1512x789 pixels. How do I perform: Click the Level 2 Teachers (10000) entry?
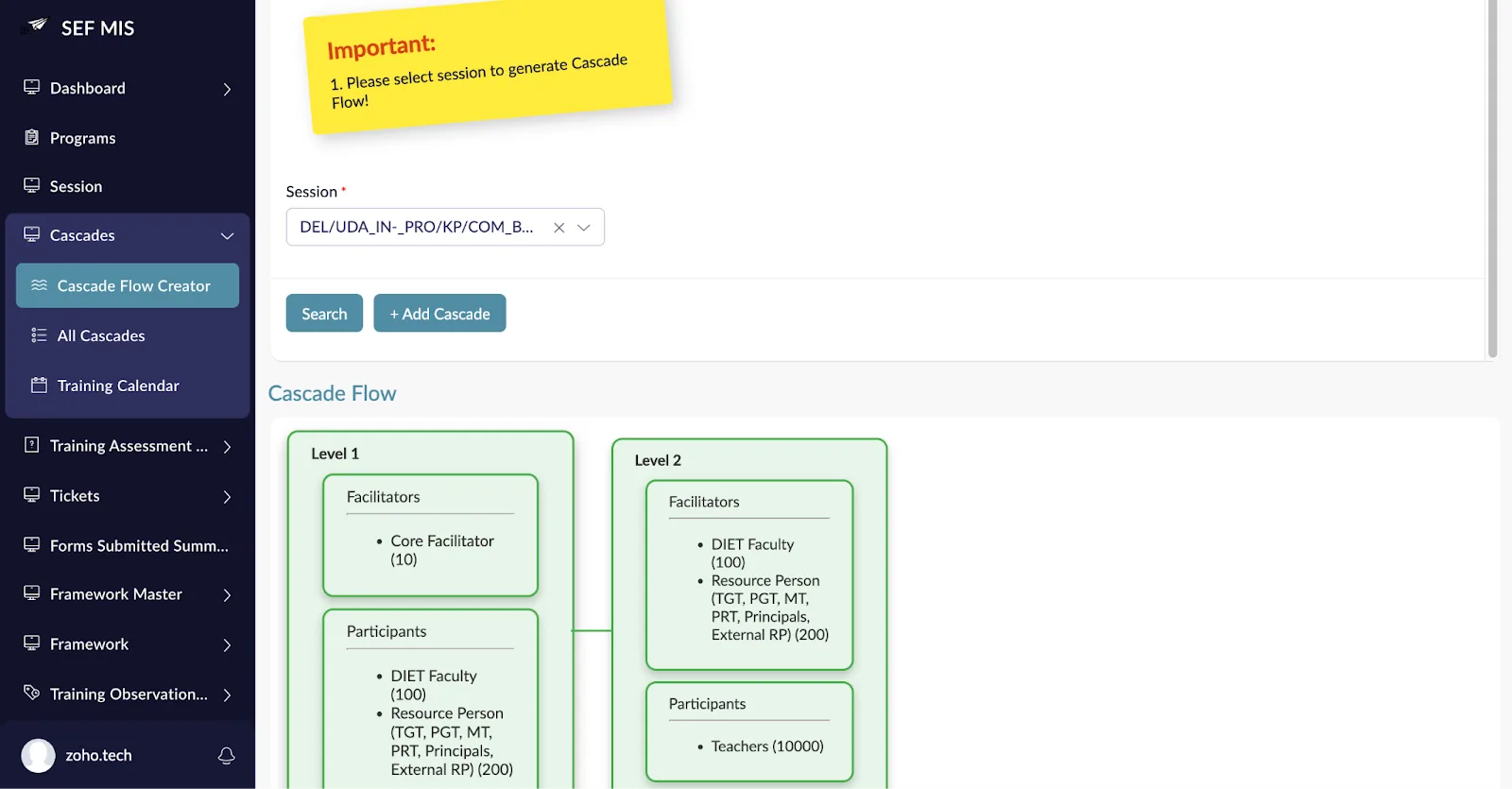point(766,746)
